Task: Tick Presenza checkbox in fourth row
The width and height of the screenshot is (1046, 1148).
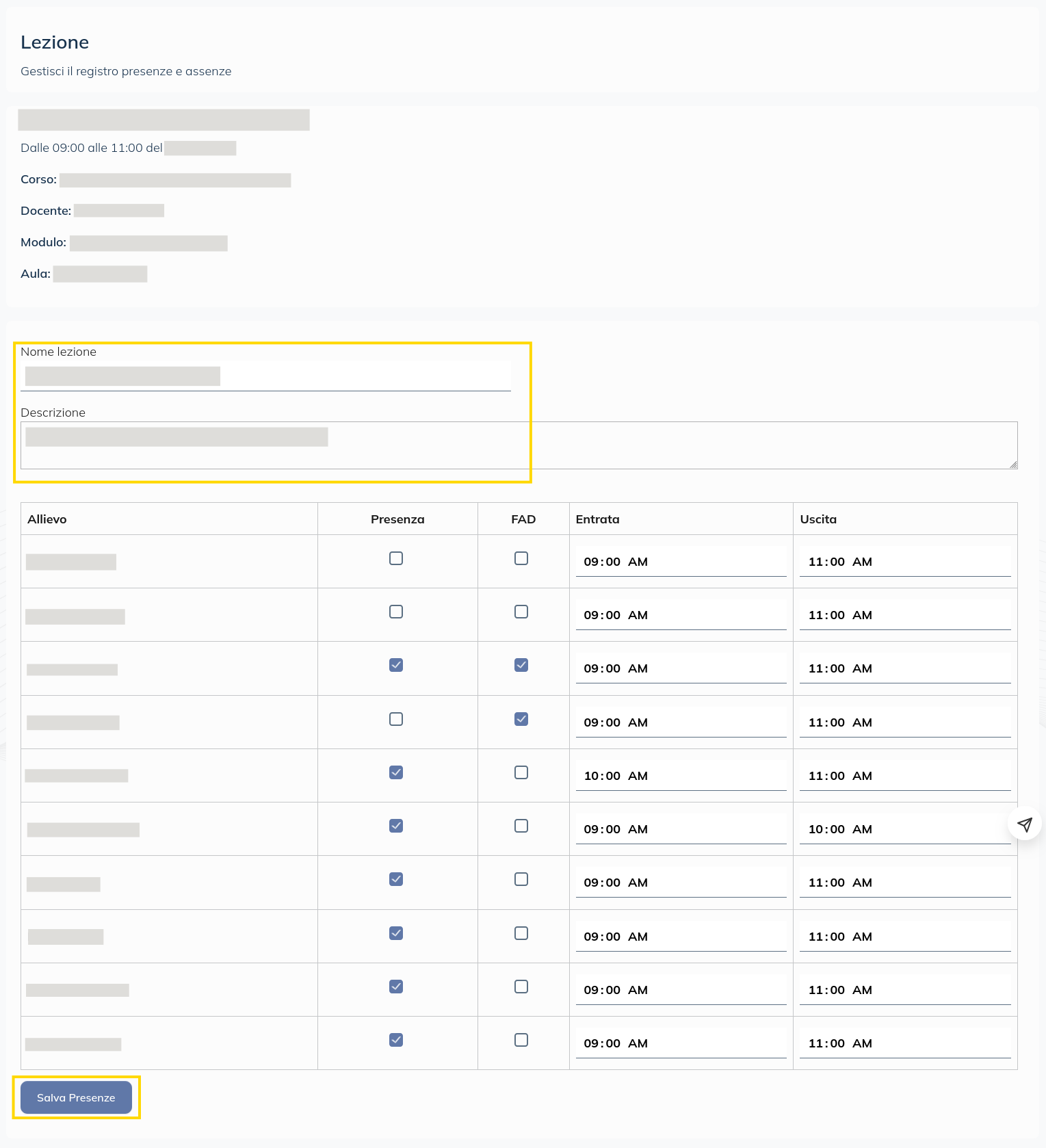Action: [396, 719]
